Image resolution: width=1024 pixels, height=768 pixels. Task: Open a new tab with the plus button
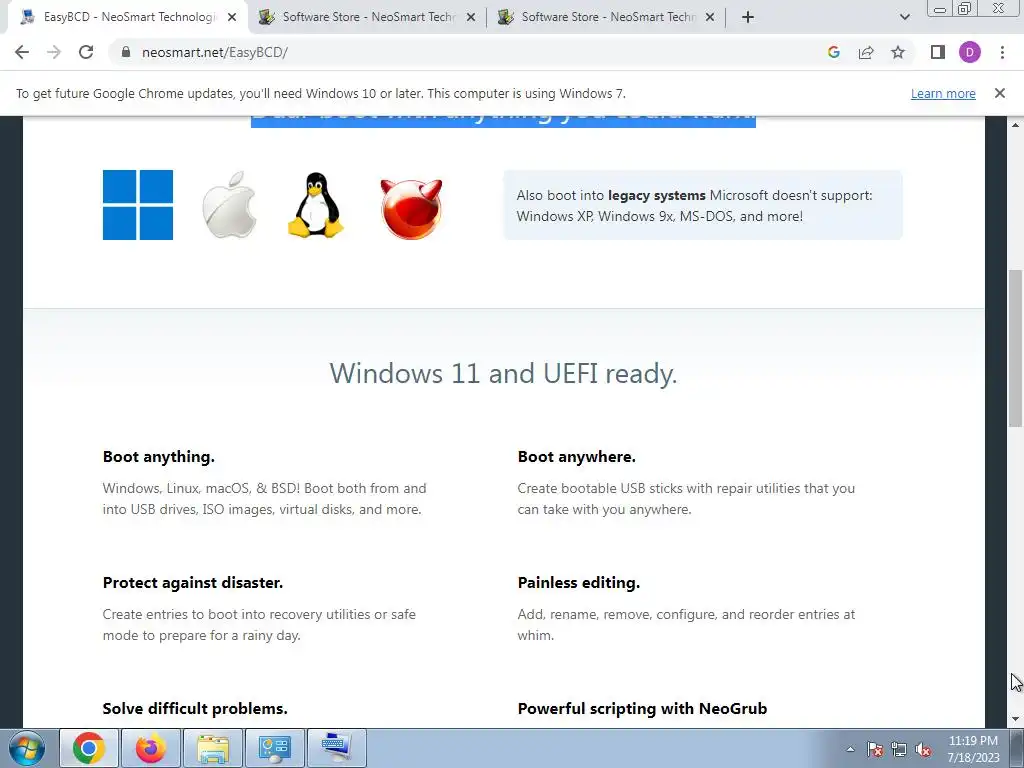click(x=748, y=17)
